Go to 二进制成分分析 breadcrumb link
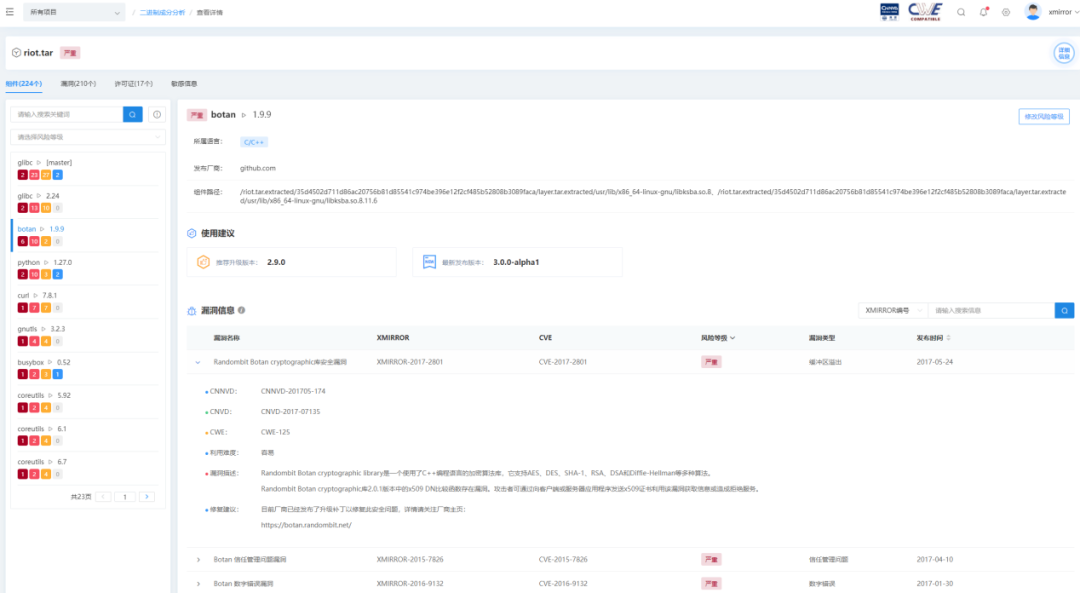This screenshot has height=593, width=1080. click(162, 12)
